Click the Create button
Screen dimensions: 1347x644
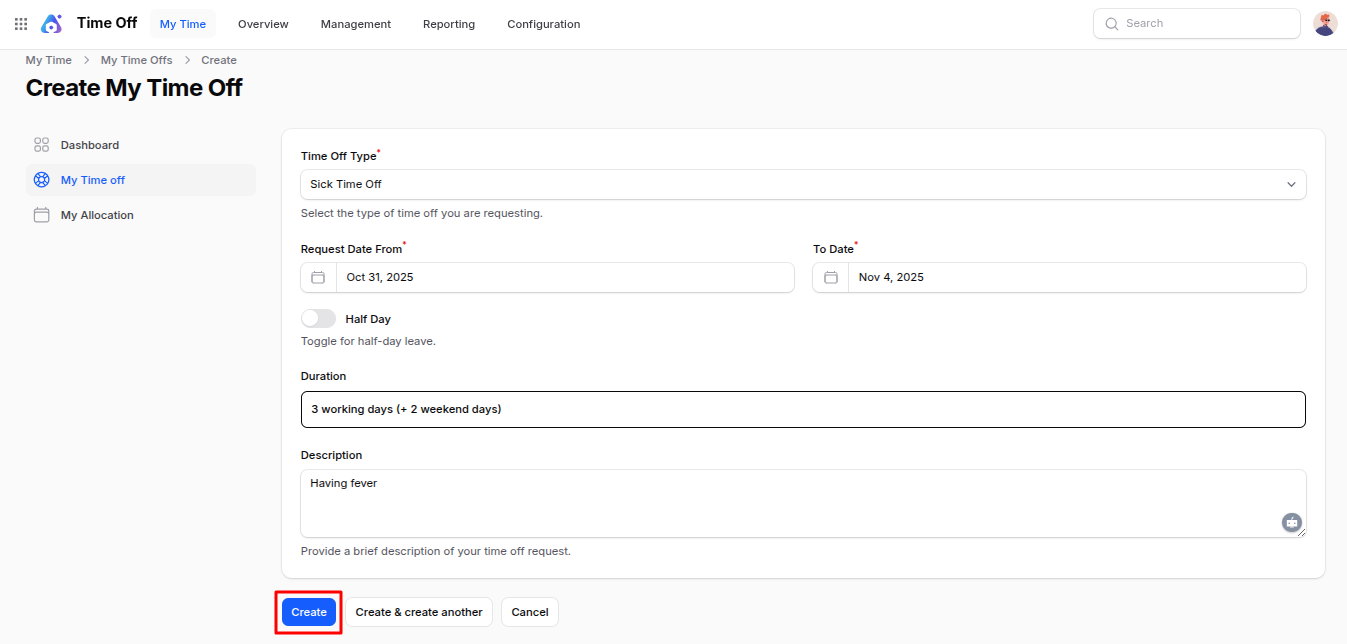click(x=309, y=612)
